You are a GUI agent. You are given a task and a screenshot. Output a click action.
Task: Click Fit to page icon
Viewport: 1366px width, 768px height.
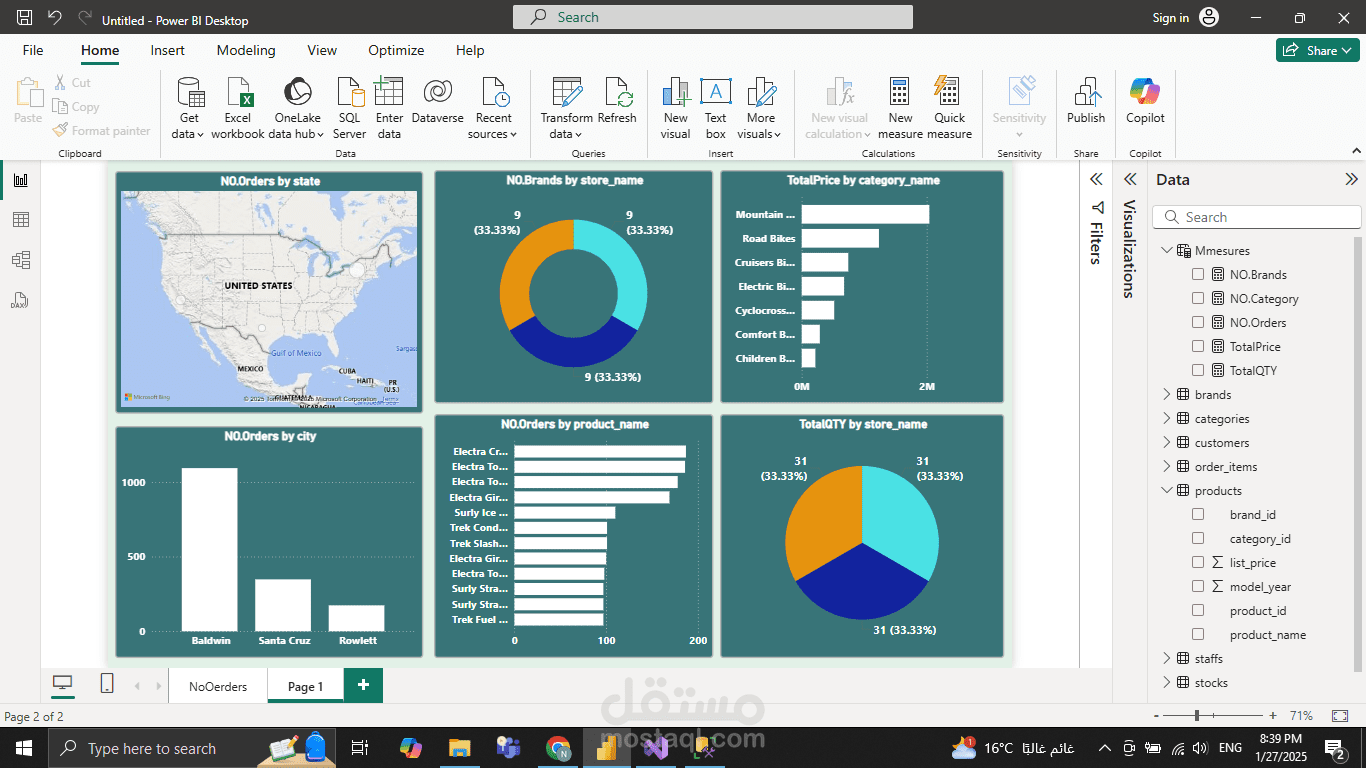tap(1340, 716)
